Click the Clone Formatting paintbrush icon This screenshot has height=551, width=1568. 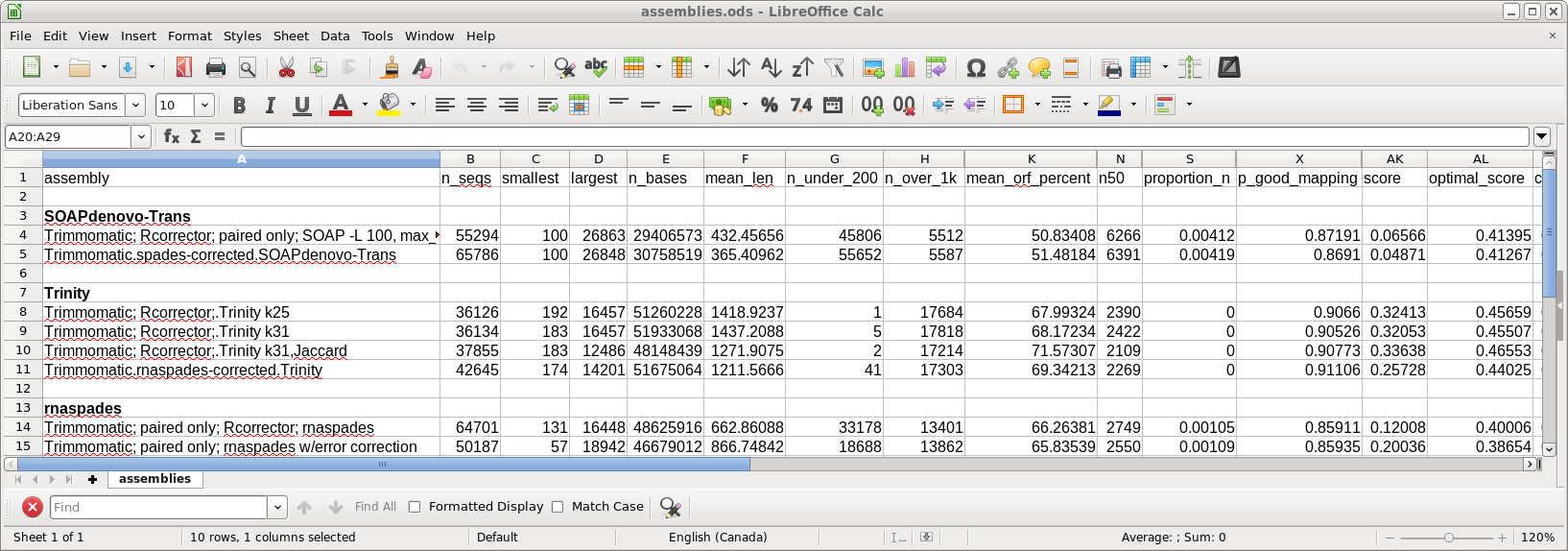coord(390,67)
